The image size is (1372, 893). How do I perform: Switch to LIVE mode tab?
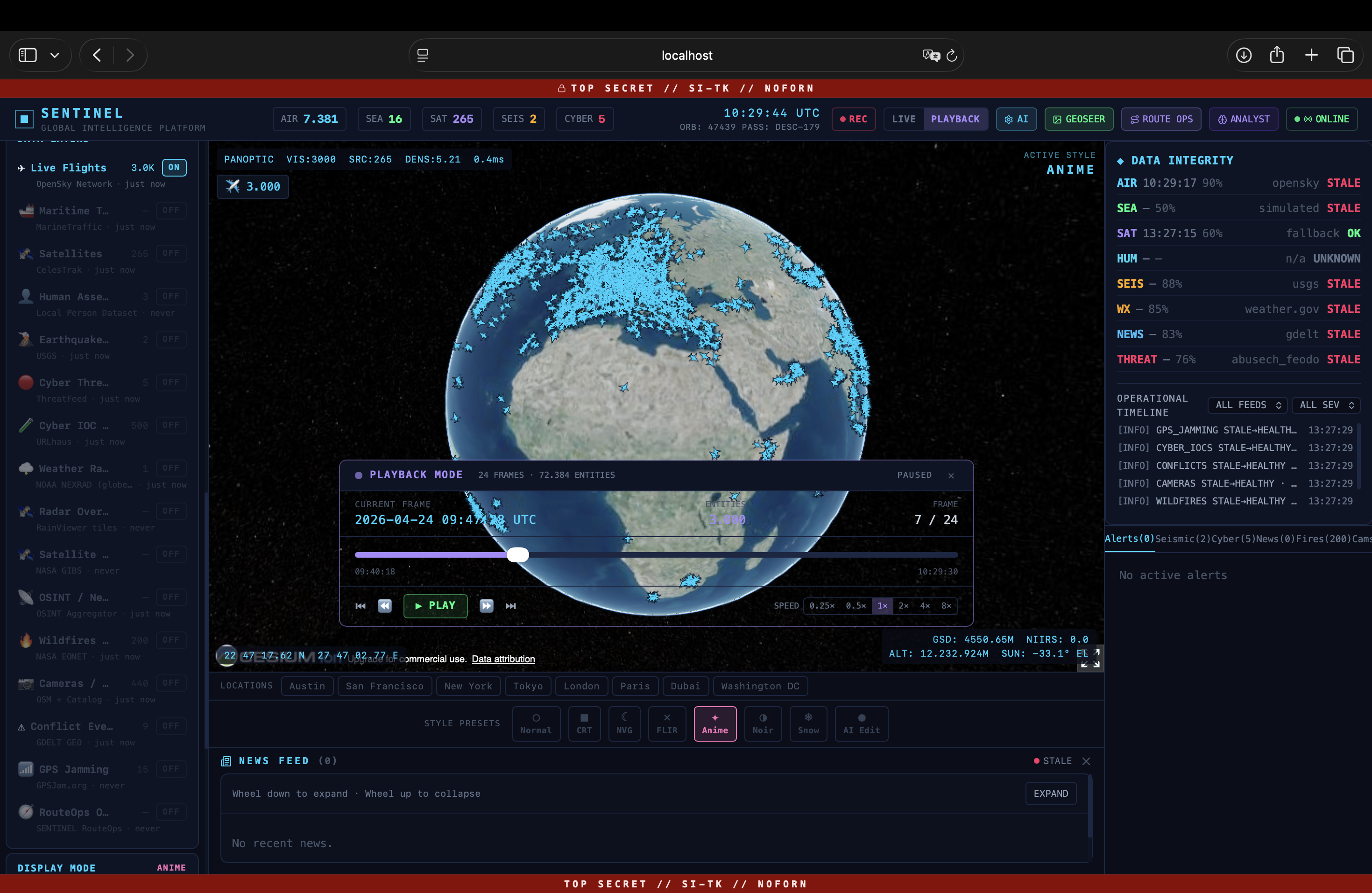903,119
